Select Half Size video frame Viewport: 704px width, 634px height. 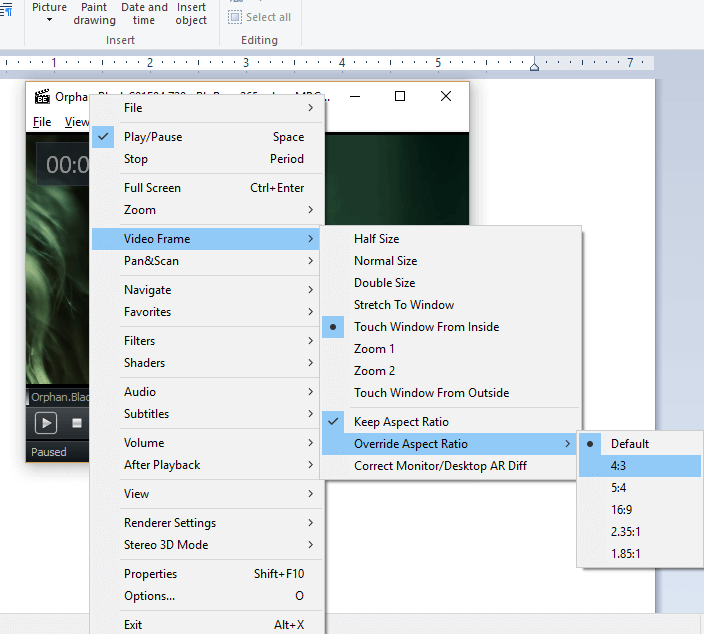coord(451,239)
